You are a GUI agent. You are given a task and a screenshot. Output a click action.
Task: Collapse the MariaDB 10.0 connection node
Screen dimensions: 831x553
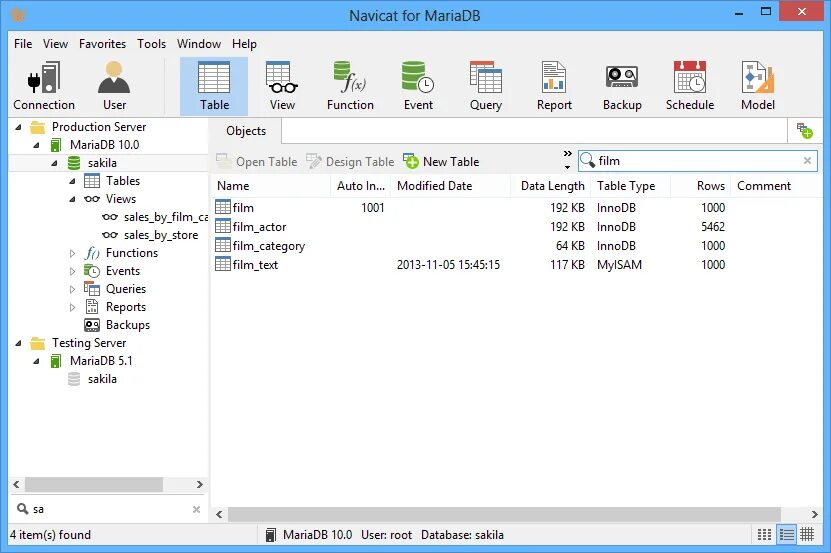click(x=37, y=145)
